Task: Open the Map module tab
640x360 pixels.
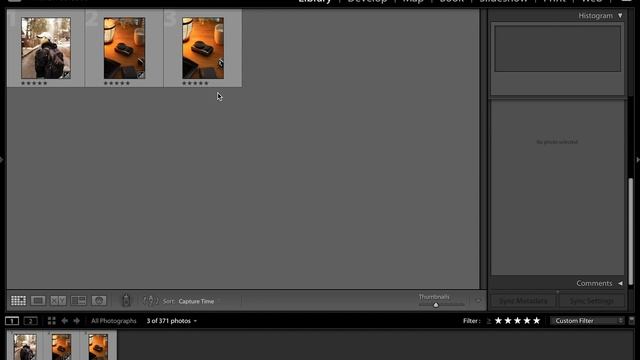Action: (x=413, y=2)
